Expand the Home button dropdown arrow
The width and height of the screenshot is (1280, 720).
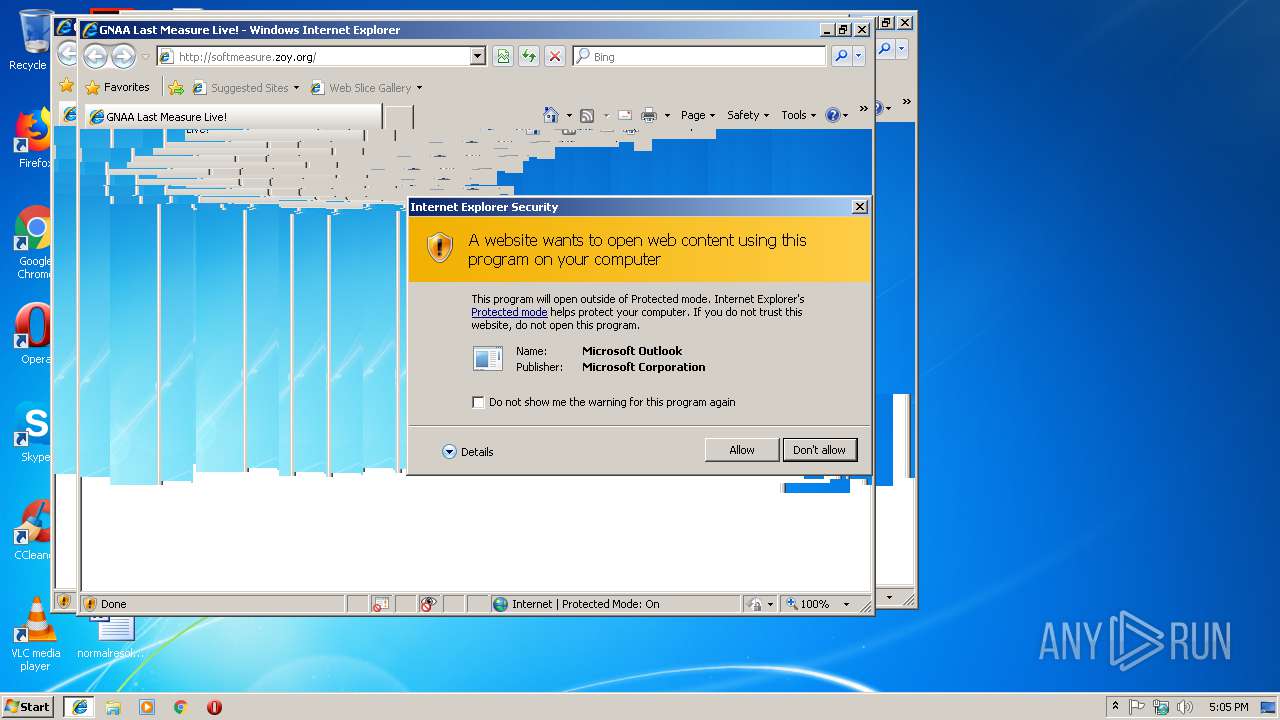(x=569, y=116)
